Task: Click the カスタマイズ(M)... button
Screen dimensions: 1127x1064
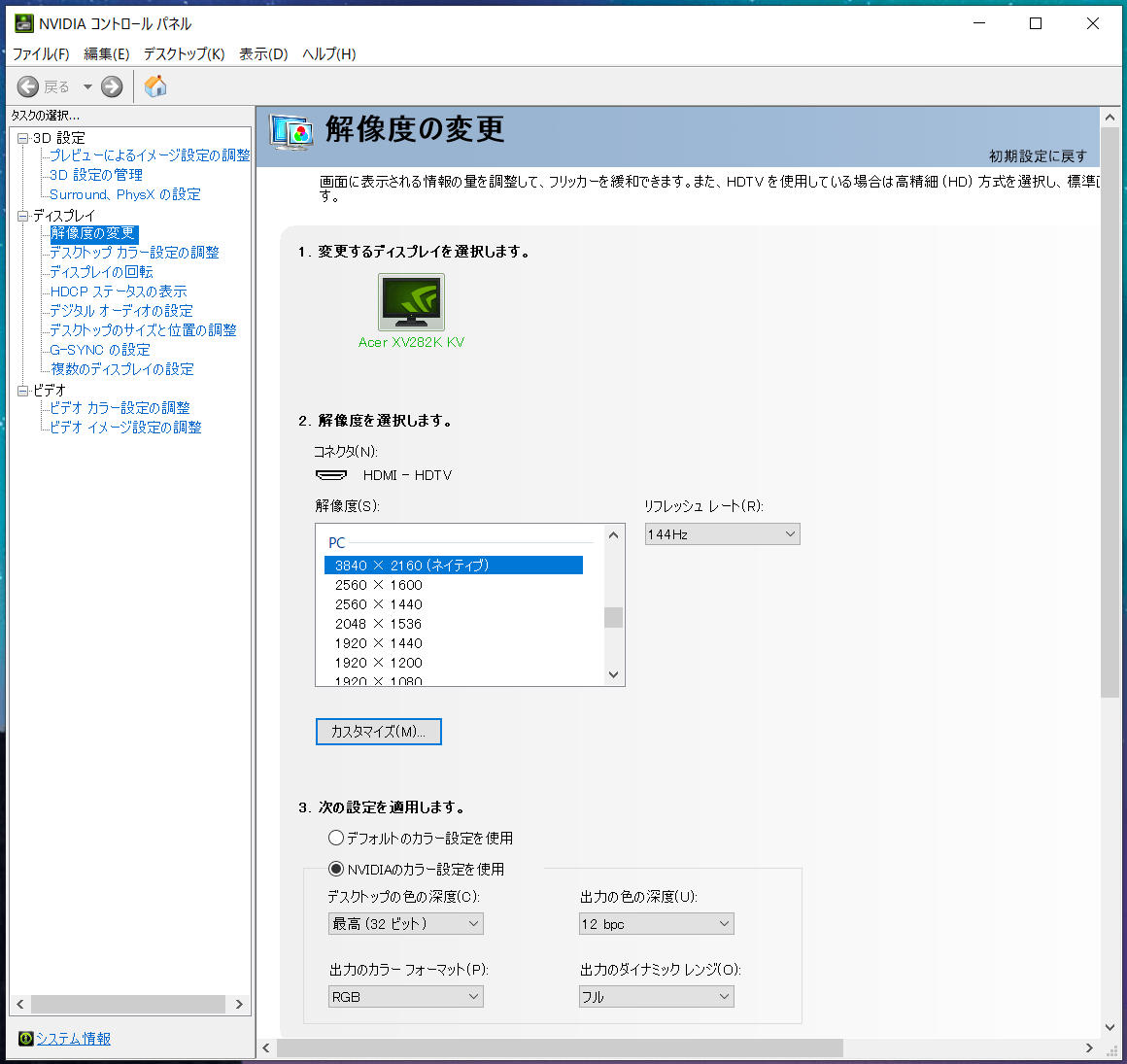Action: (378, 732)
